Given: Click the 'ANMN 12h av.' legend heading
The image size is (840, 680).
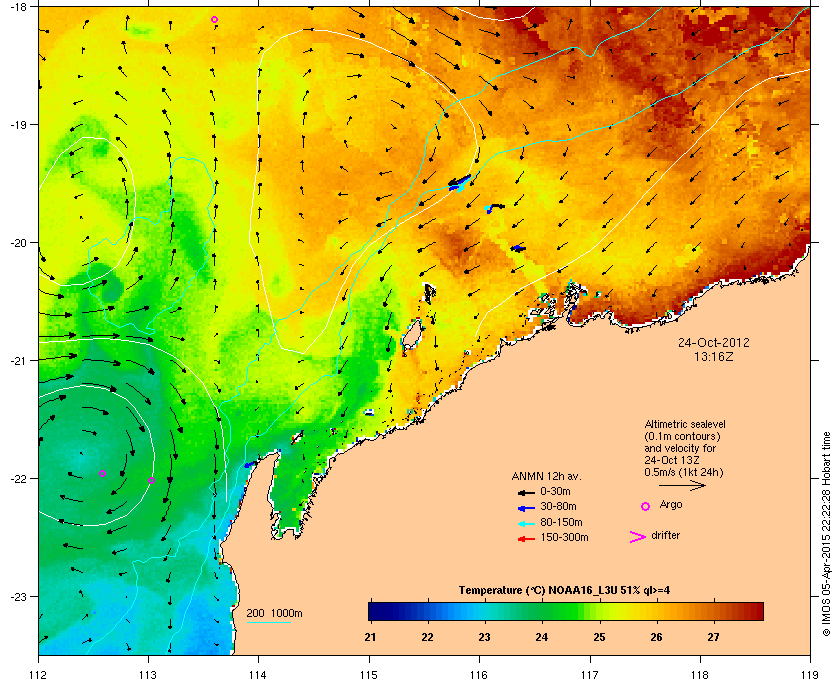Looking at the screenshot, I should tap(546, 476).
